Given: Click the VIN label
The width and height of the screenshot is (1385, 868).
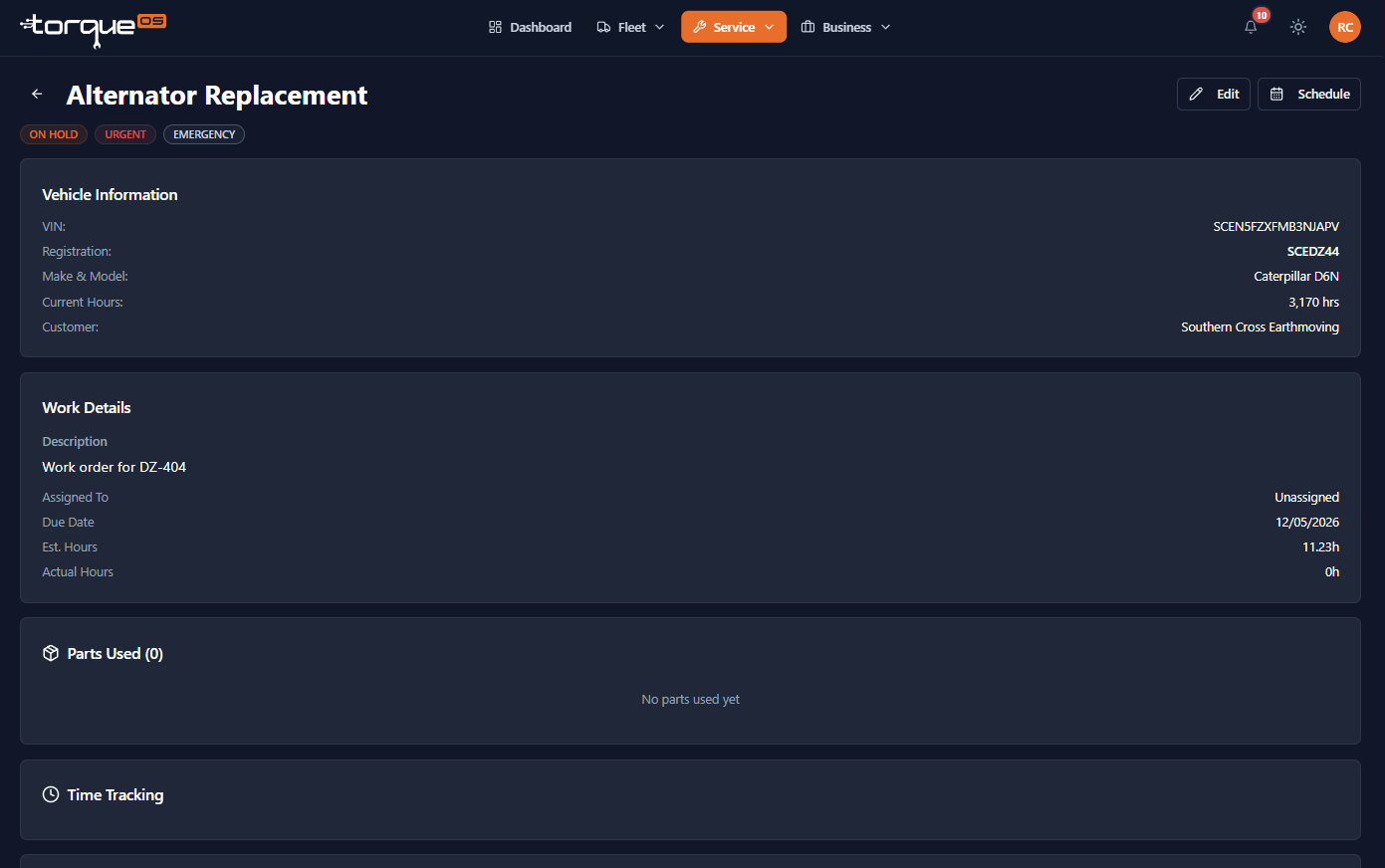Looking at the screenshot, I should 54,227.
